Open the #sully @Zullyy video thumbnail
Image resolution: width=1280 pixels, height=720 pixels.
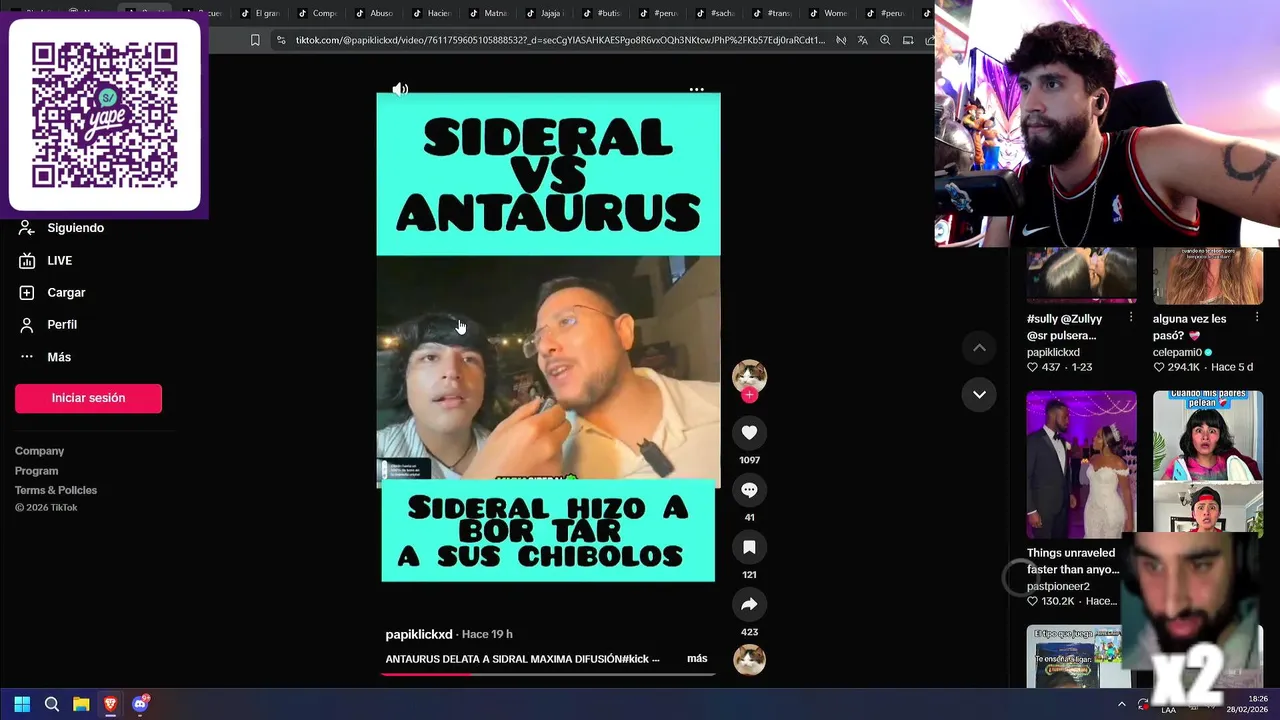coord(1081,274)
